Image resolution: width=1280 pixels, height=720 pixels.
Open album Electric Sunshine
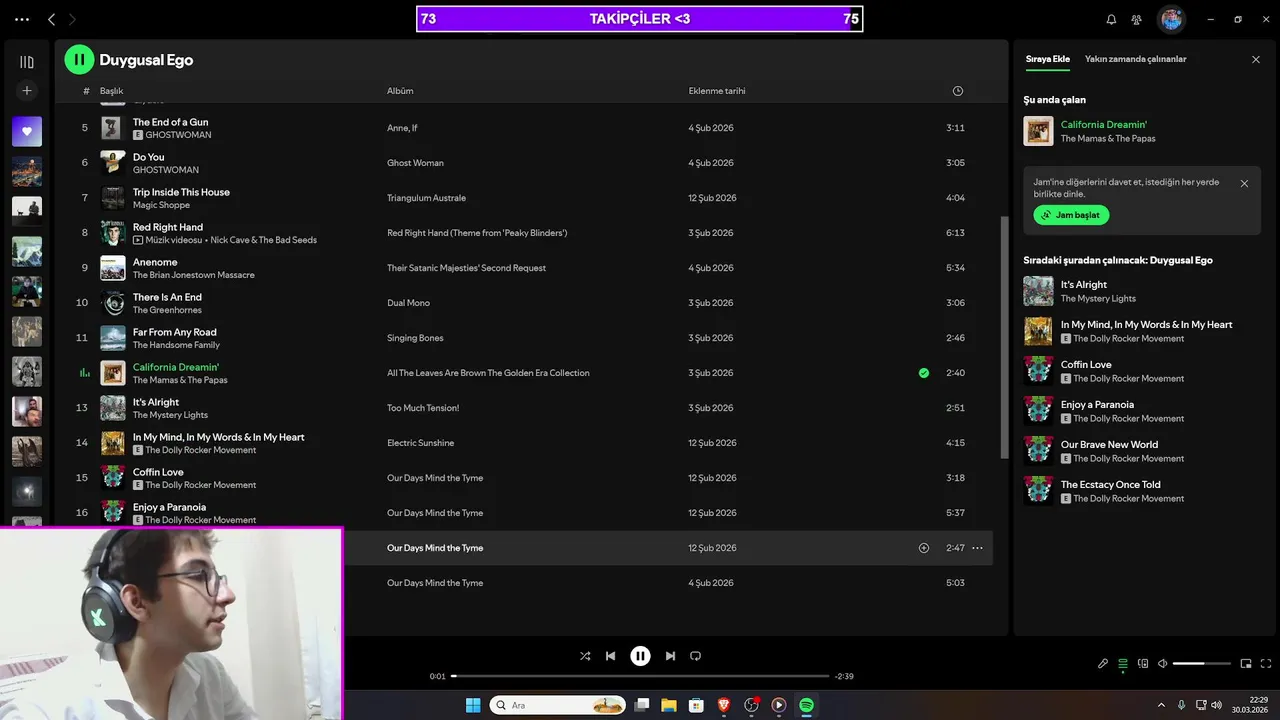(421, 443)
